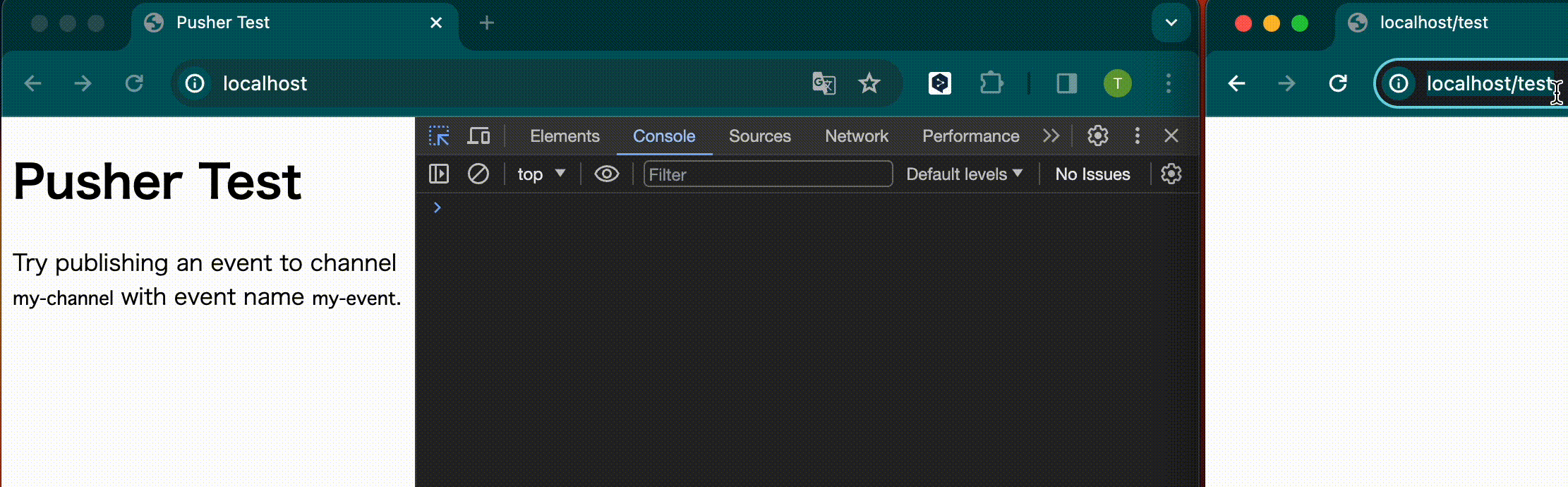This screenshot has width=1568, height=487.
Task: Expand more DevTools tabs chevron
Action: tap(1051, 136)
